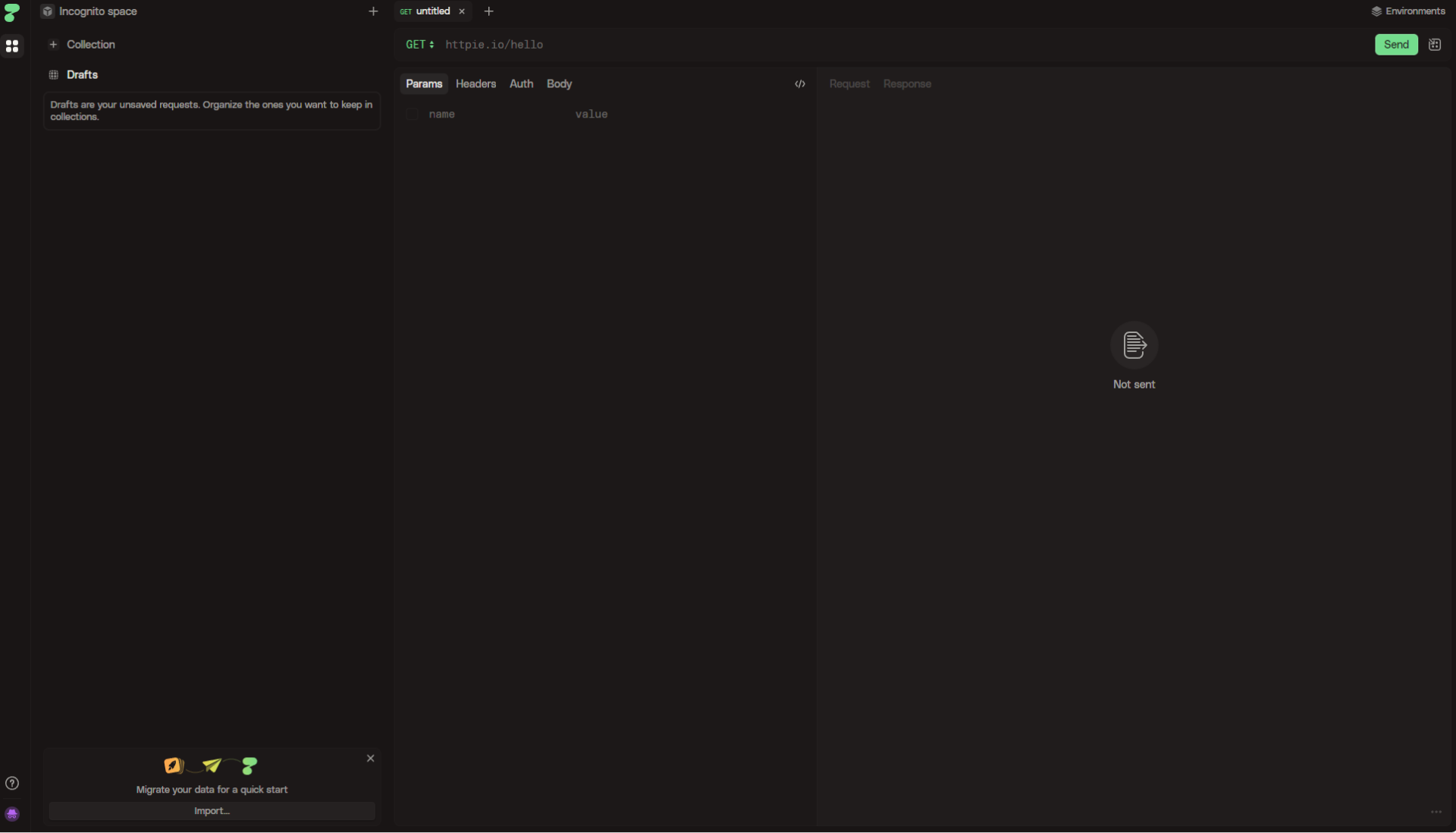Open the GET method dropdown
This screenshot has width=1456, height=833.
point(419,45)
